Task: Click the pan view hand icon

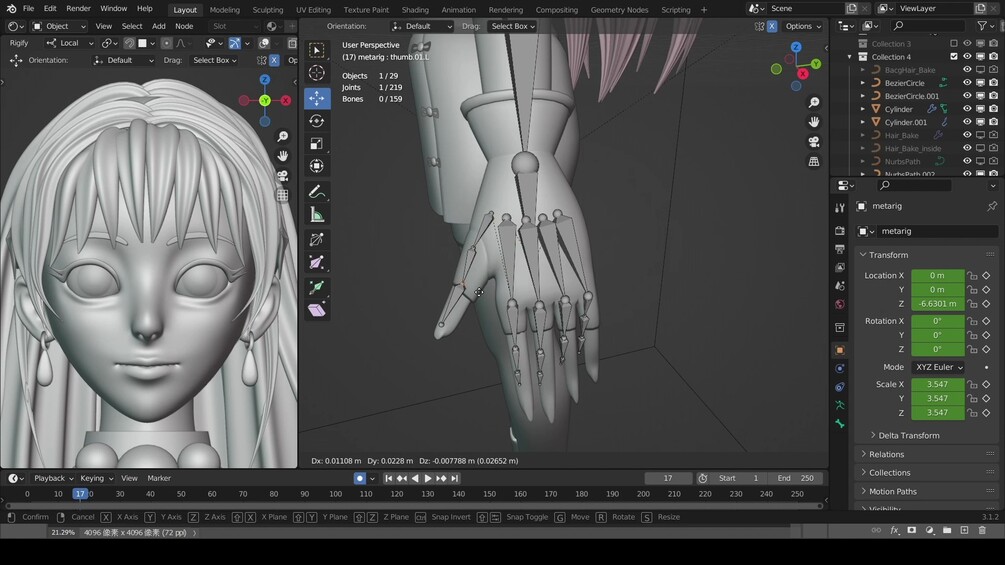Action: point(814,121)
